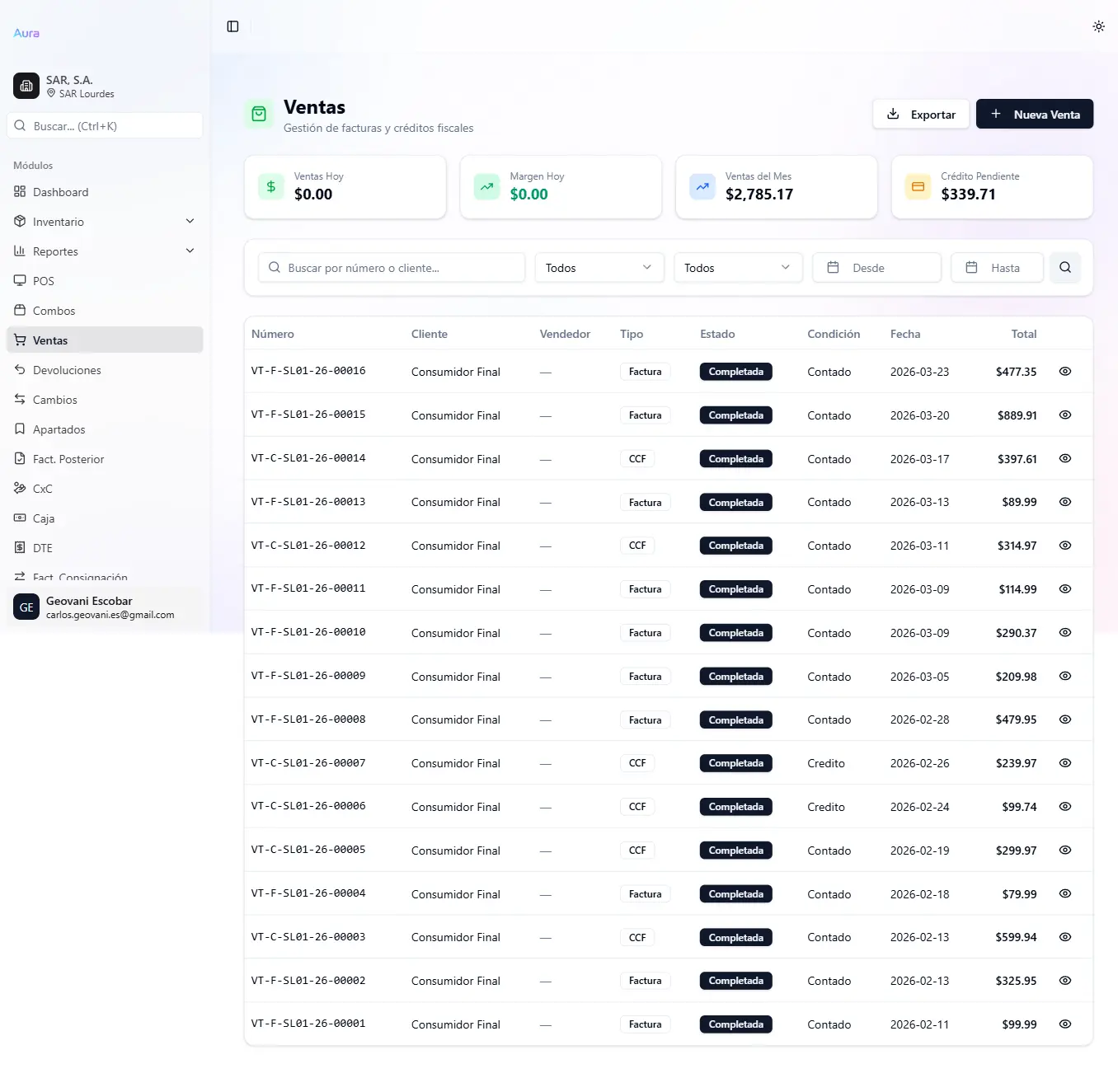
Task: Select the Ventas menu item
Action: point(50,340)
